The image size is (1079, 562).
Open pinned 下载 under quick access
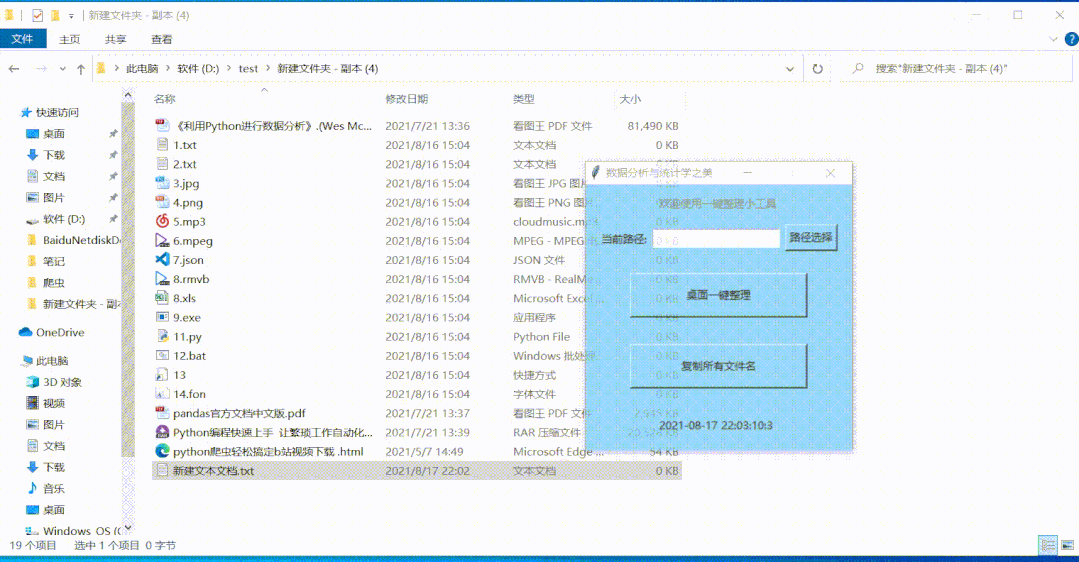(54, 155)
